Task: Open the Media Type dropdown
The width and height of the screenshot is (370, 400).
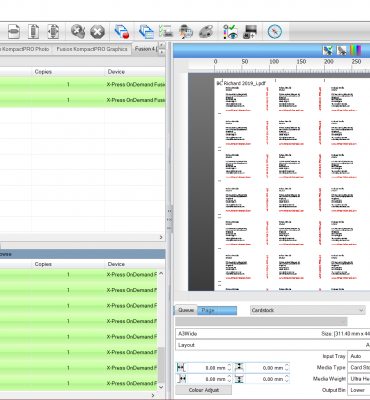Action: click(x=359, y=368)
